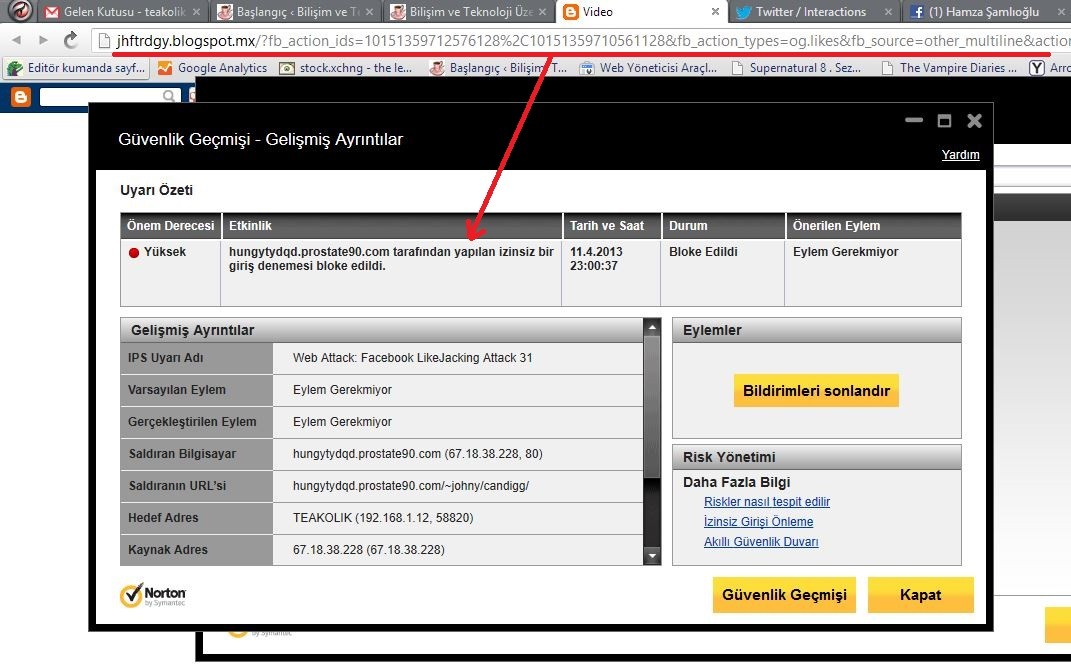Click the Blogger search magnifier icon
This screenshot has width=1071, height=664.
click(169, 96)
